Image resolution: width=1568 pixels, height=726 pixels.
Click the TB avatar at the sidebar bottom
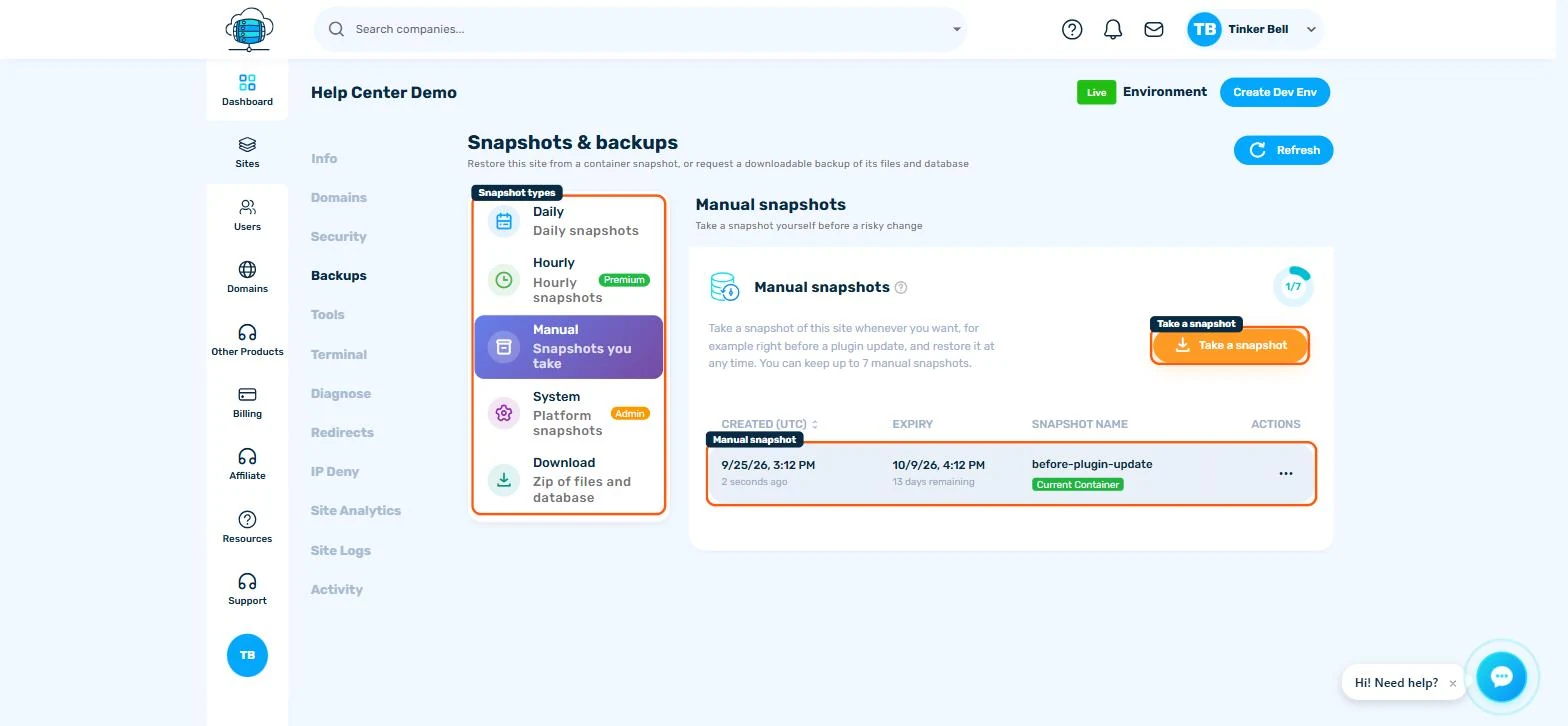tap(247, 655)
